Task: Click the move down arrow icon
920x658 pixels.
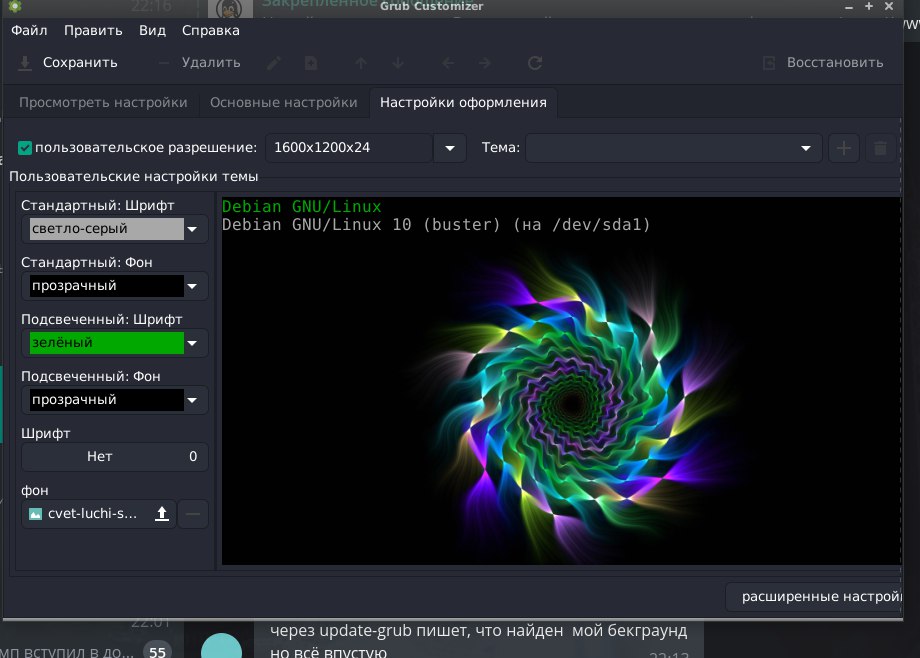Action: coord(398,63)
